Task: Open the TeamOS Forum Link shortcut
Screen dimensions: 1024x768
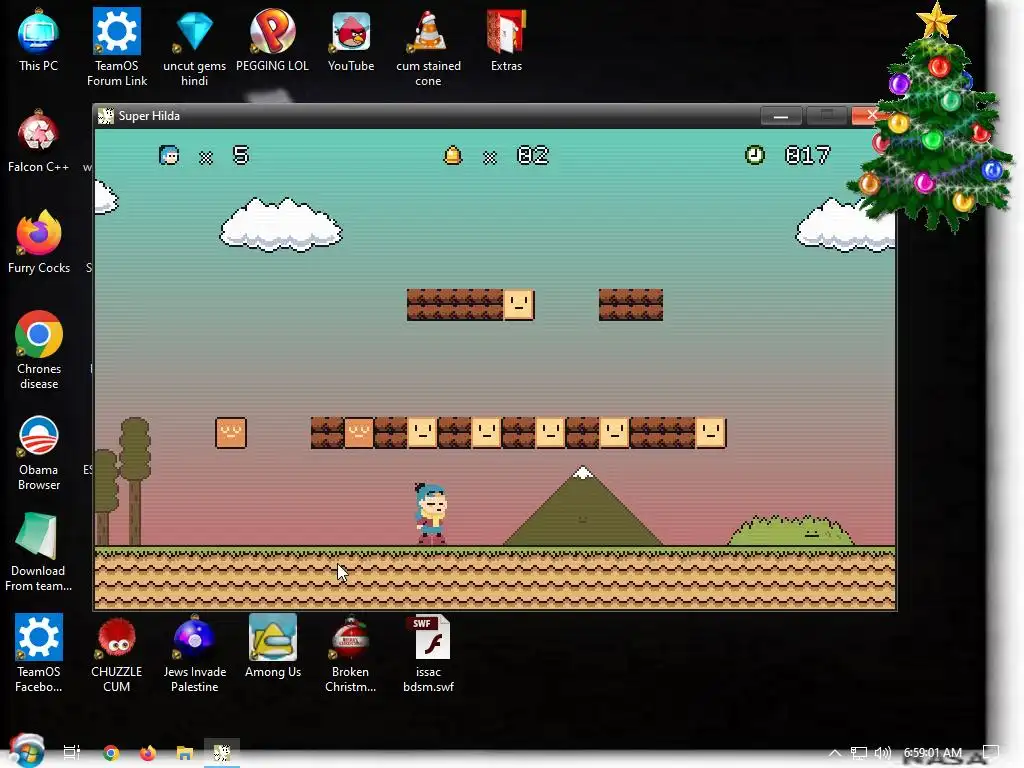Action: point(117,47)
